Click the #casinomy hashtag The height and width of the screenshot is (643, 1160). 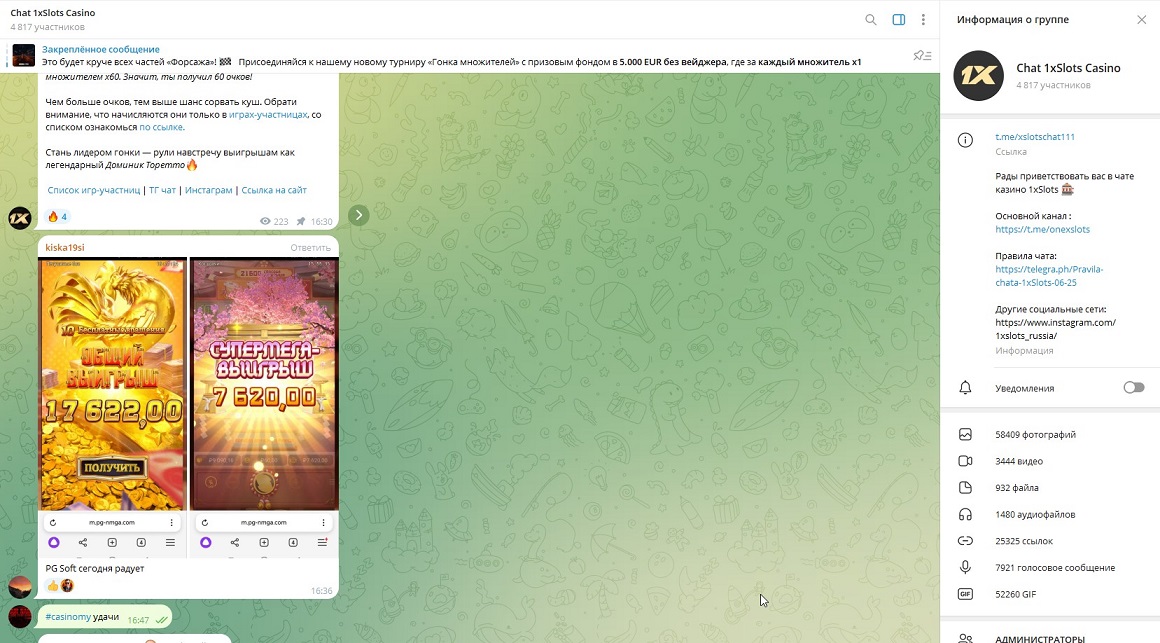(68, 618)
